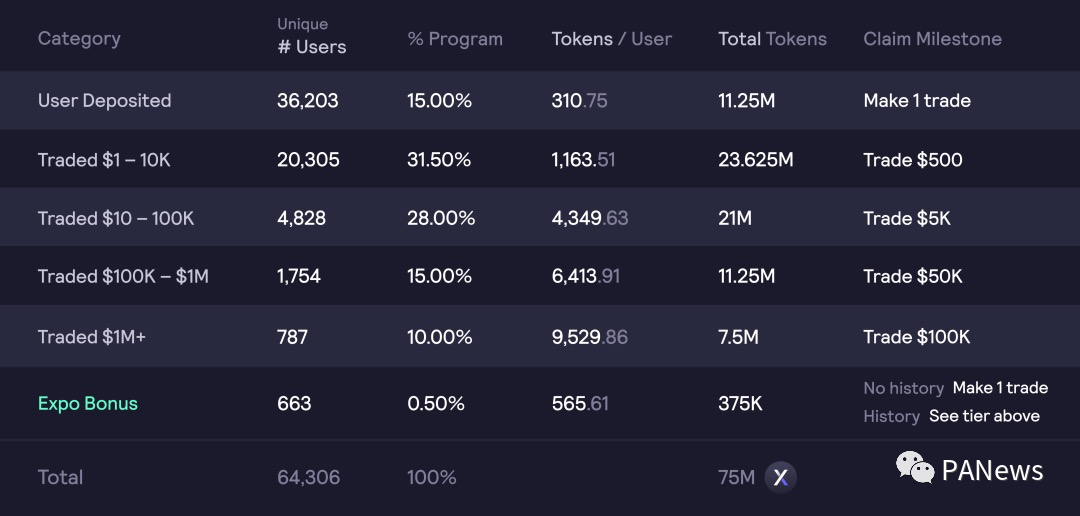Click the 565.61 tokens per user value
The width and height of the screenshot is (1080, 516).
(580, 404)
